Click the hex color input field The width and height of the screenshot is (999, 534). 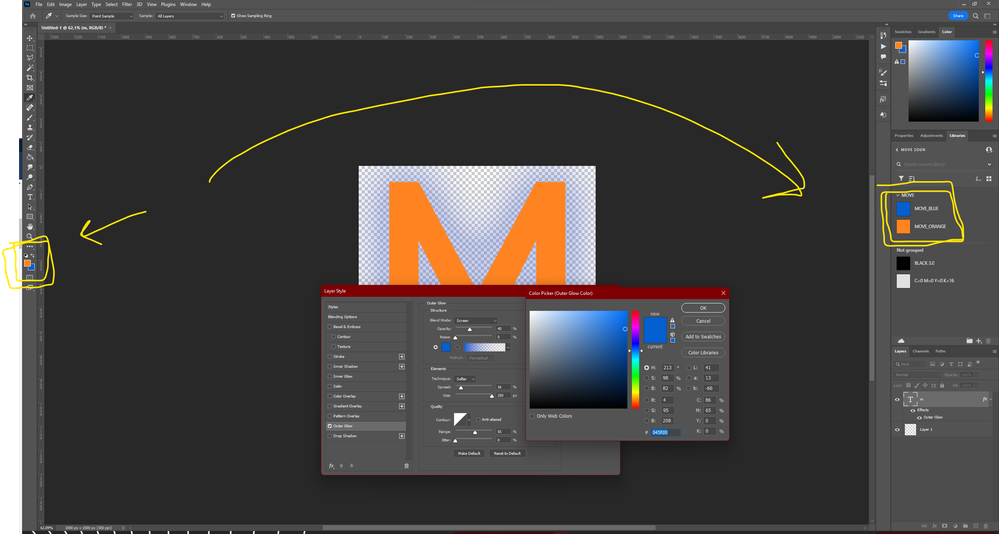point(665,432)
